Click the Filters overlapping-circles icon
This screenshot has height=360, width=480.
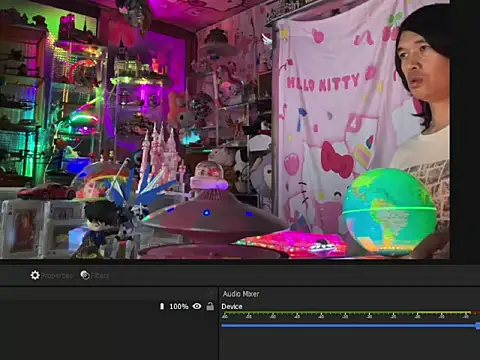tap(85, 275)
